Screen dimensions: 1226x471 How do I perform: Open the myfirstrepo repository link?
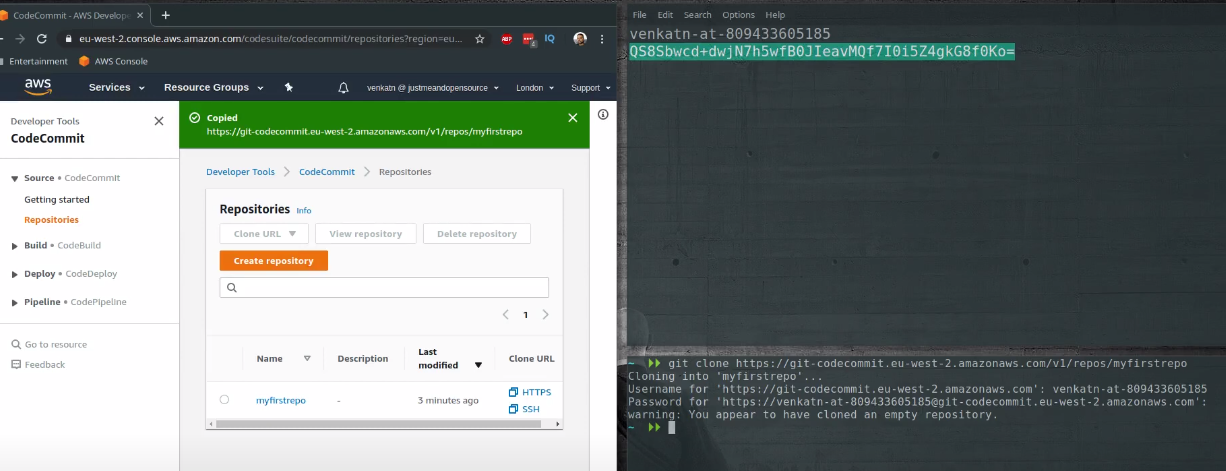pos(281,400)
